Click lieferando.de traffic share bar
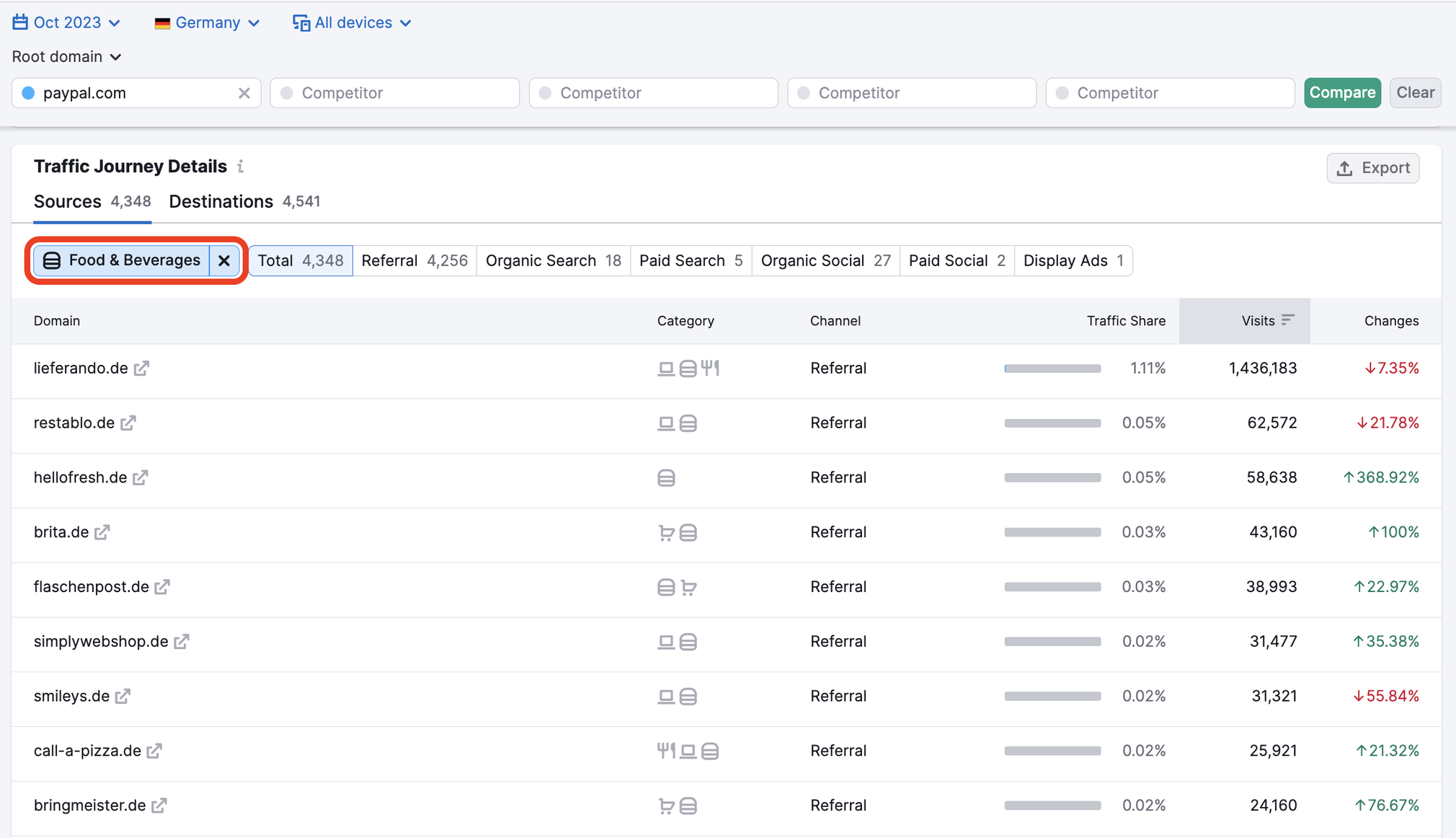This screenshot has height=838, width=1456. 1052,369
